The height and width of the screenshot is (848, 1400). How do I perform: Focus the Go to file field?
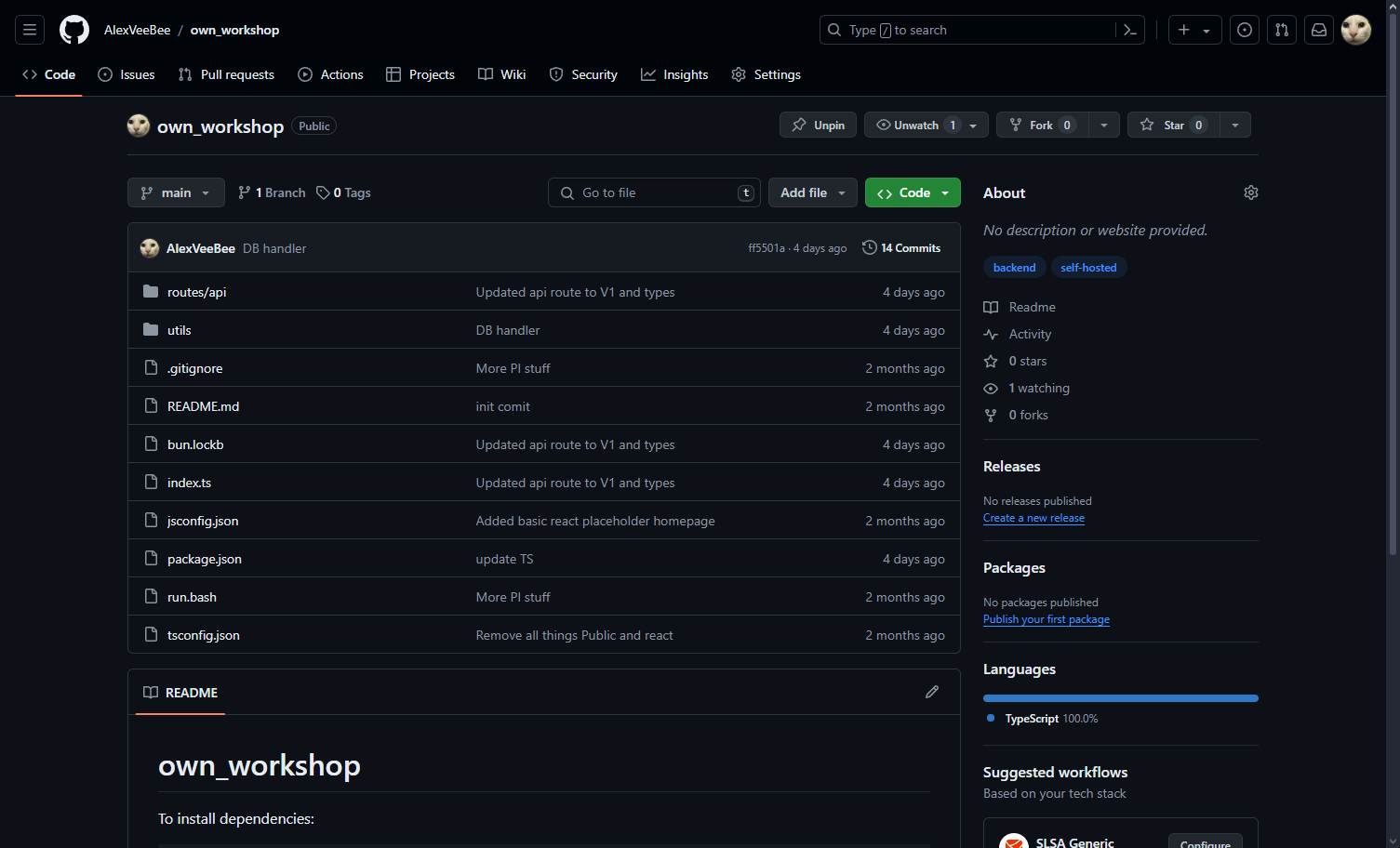point(654,192)
